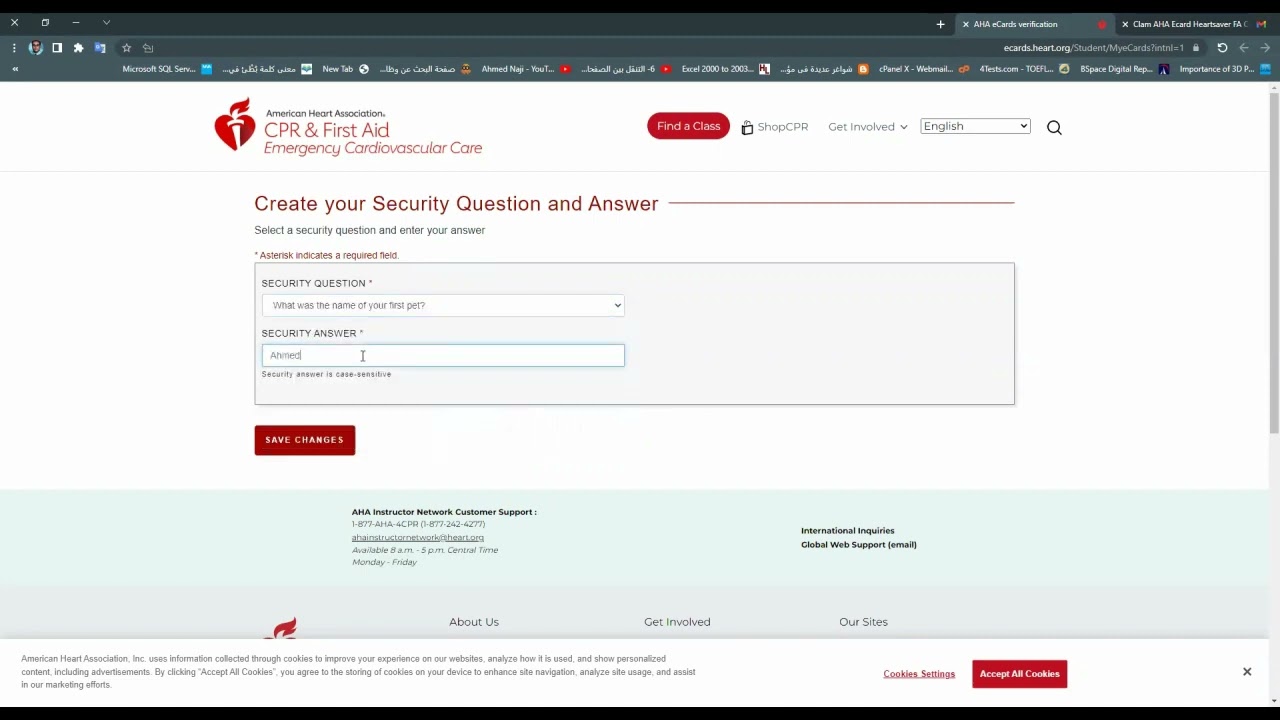Open the 4Tests.com TOEFL bookmark
The width and height of the screenshot is (1280, 720).
pos(1024,69)
